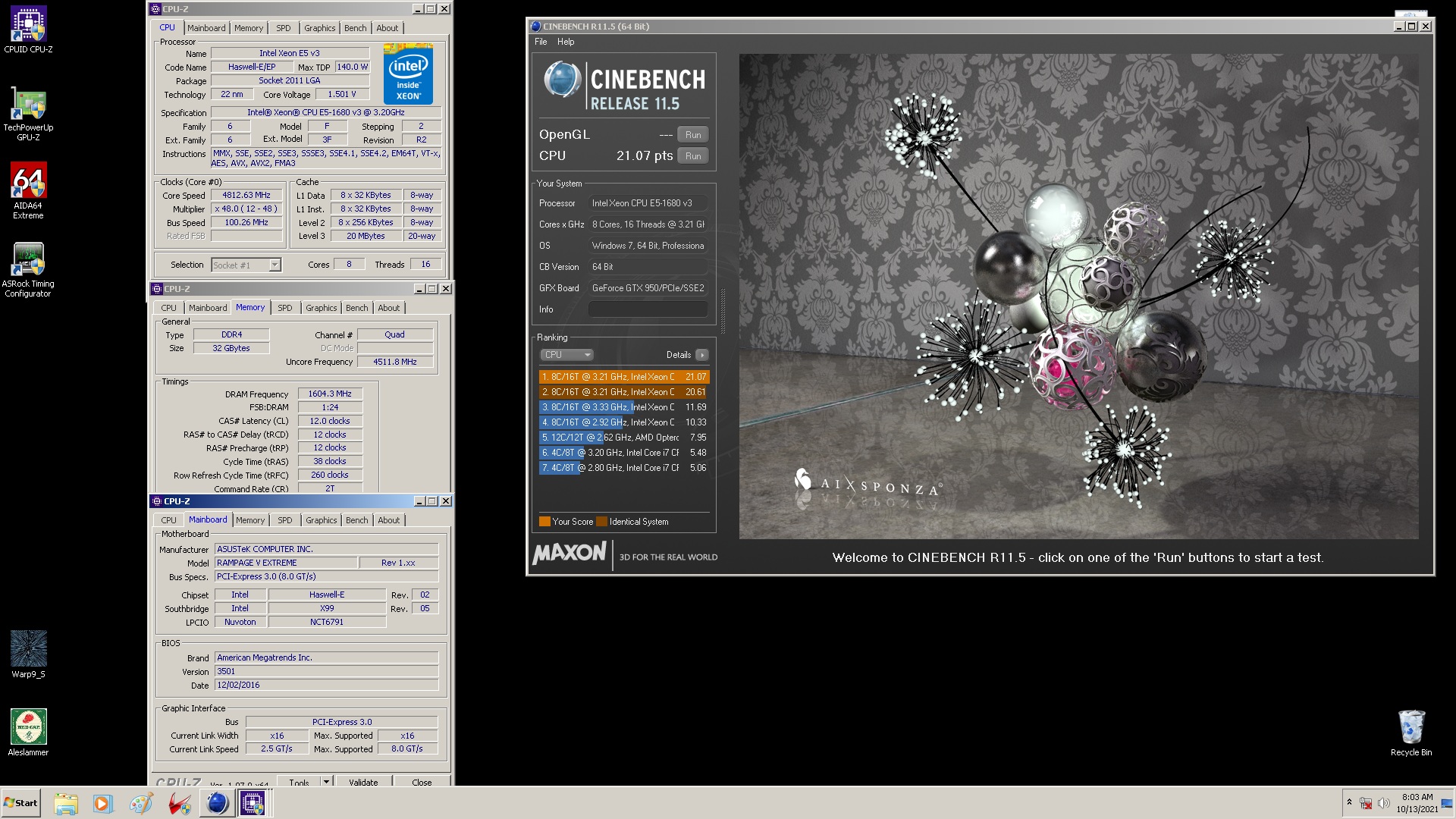Select SPD tab in middle CPU-Z window
1456x819 pixels.
coord(285,308)
